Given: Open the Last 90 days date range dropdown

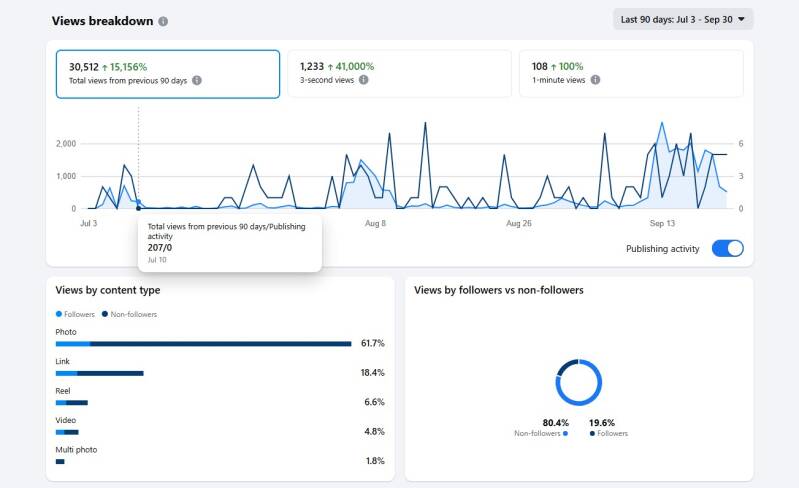Looking at the screenshot, I should pyautogui.click(x=683, y=19).
